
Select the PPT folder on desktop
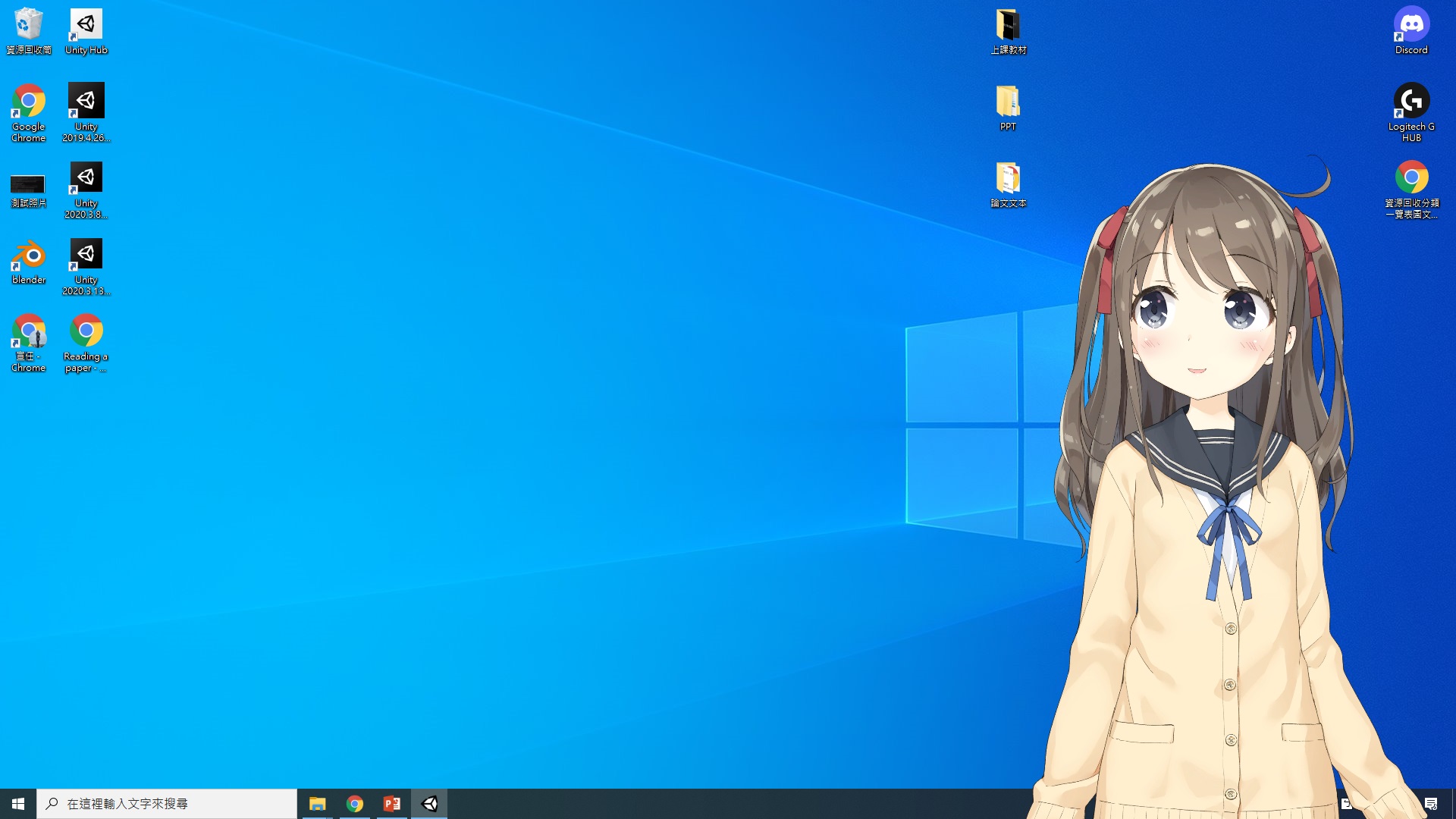[x=1008, y=102]
